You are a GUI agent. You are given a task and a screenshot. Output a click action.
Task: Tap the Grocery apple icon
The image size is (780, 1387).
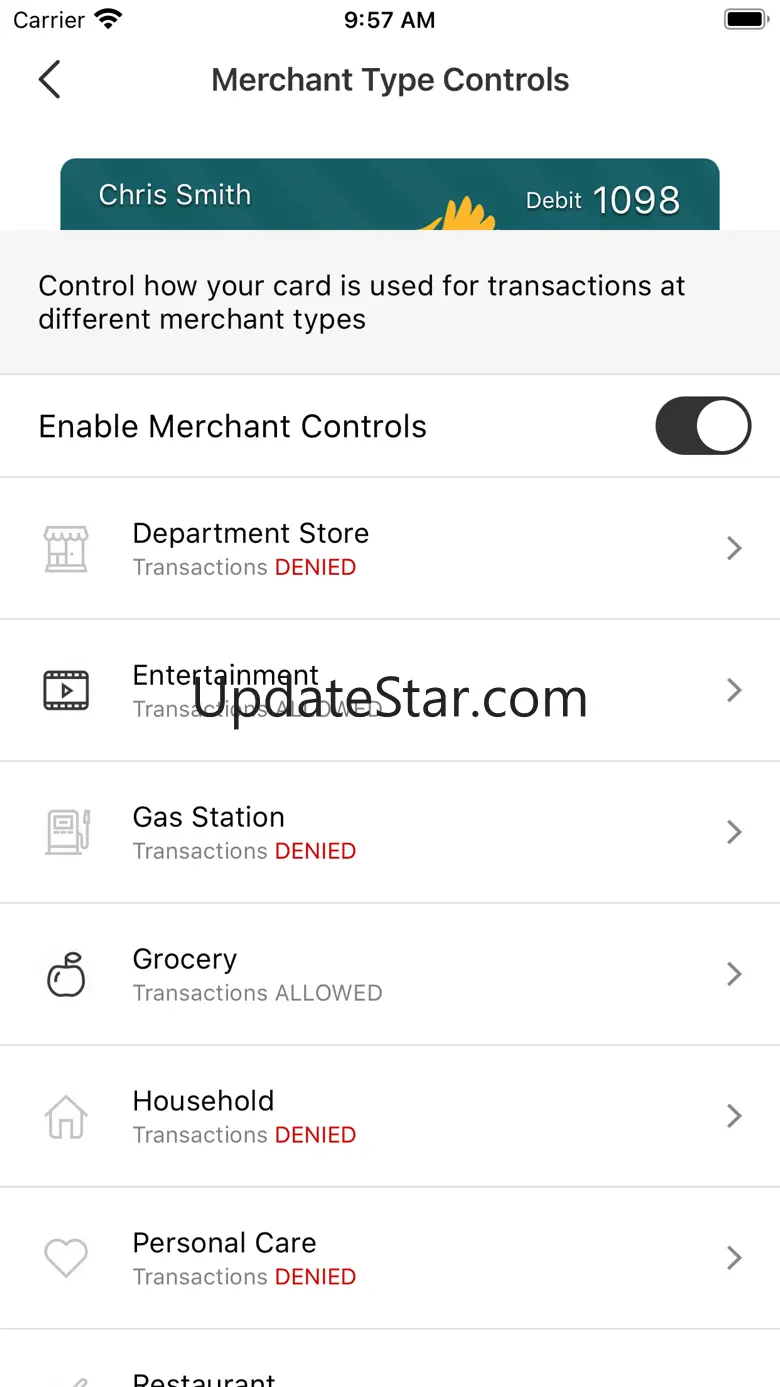(66, 974)
